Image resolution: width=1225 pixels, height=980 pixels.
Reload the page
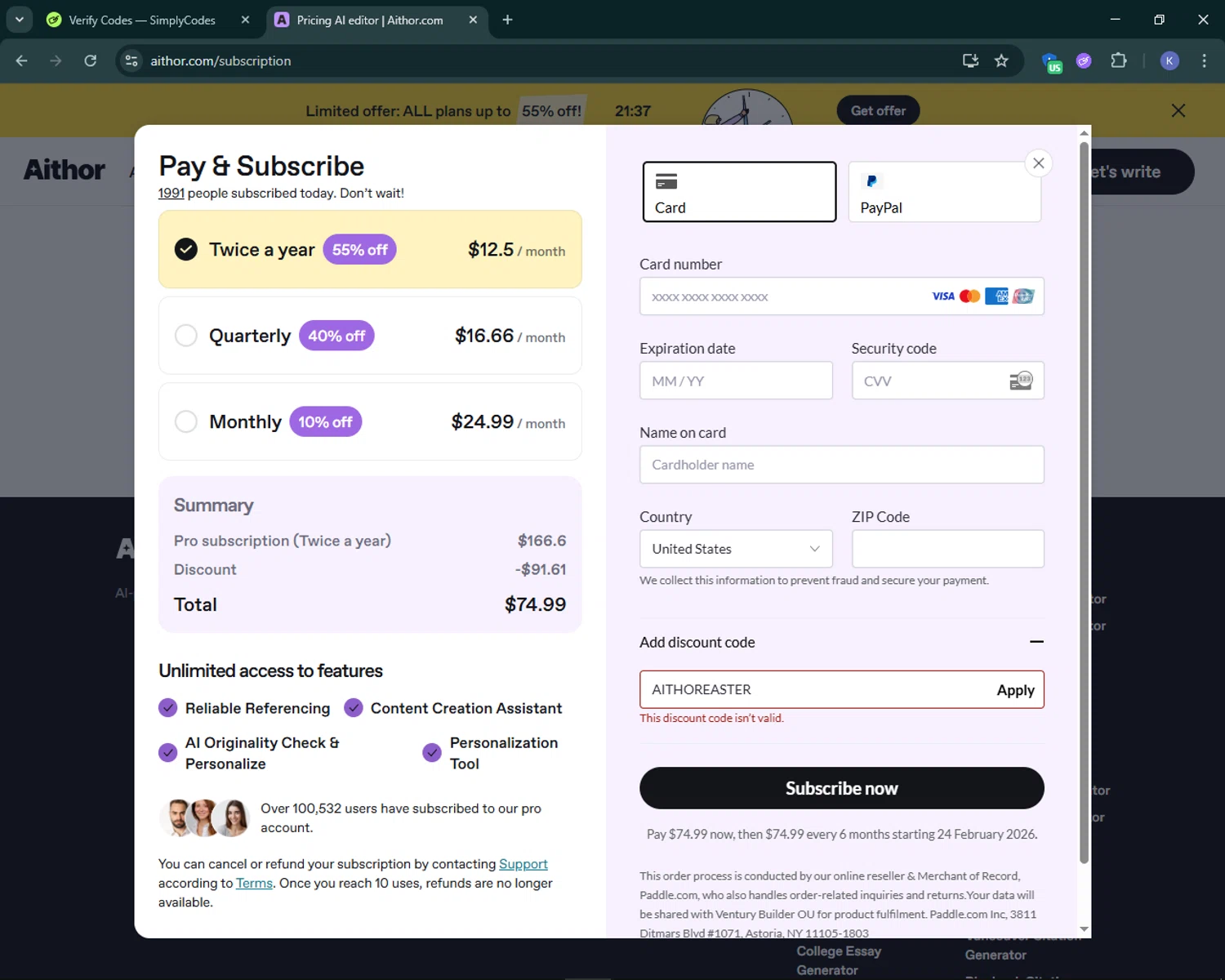point(91,60)
